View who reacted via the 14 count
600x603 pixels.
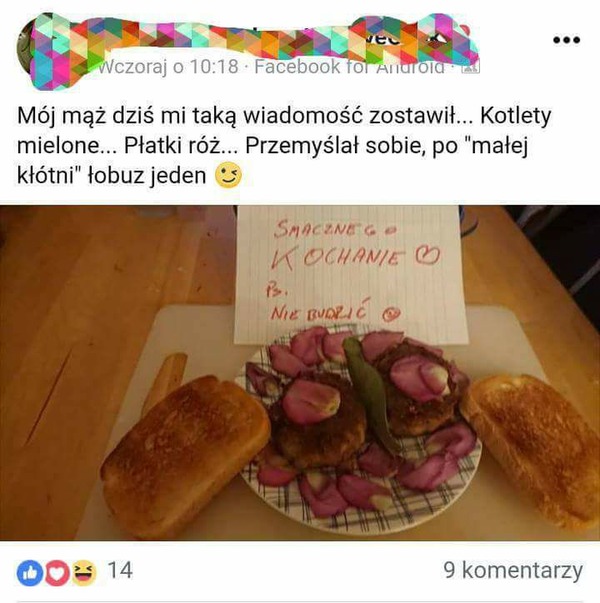(x=120, y=570)
